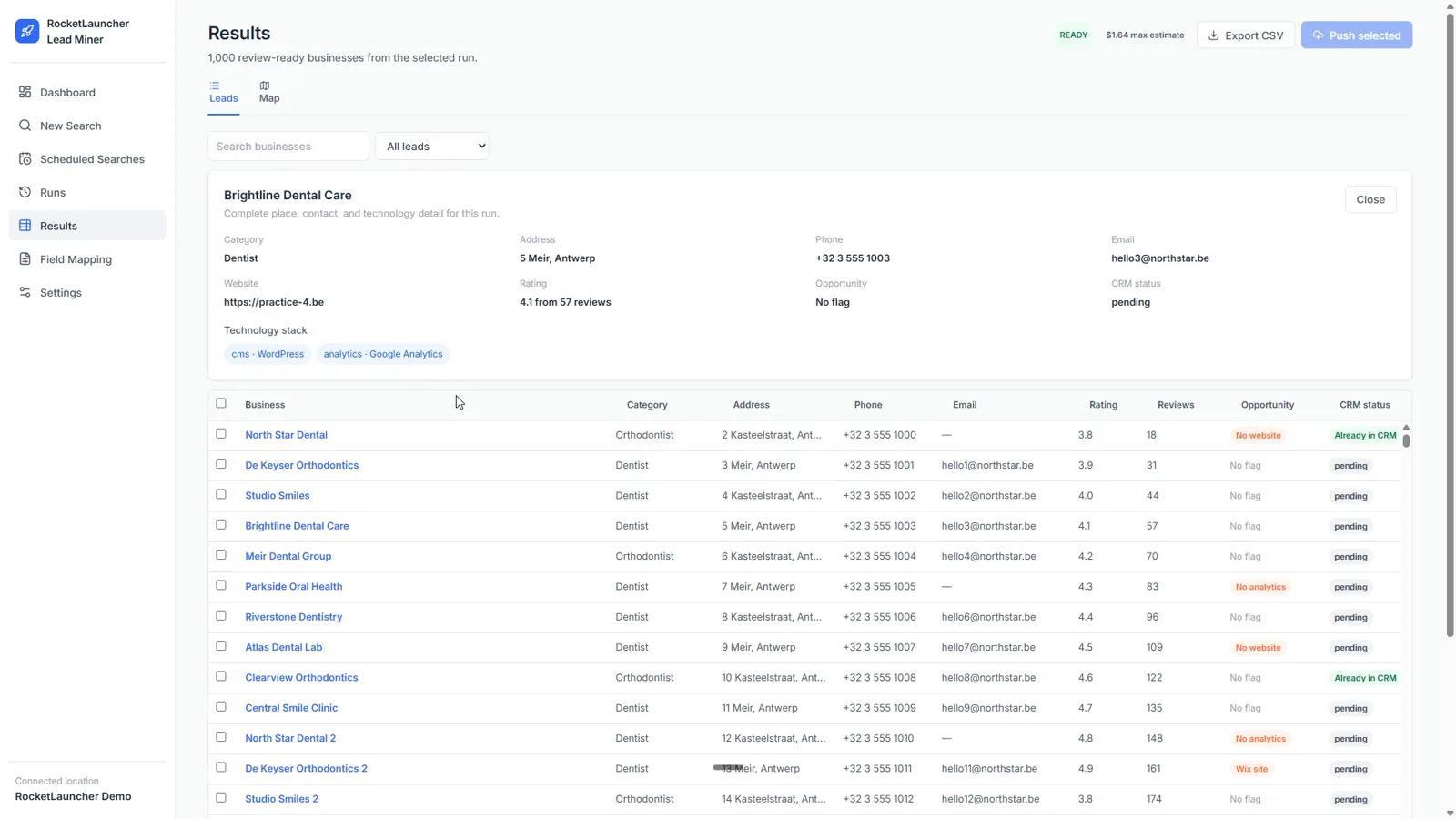Click the READY status badge

pos(1074,35)
